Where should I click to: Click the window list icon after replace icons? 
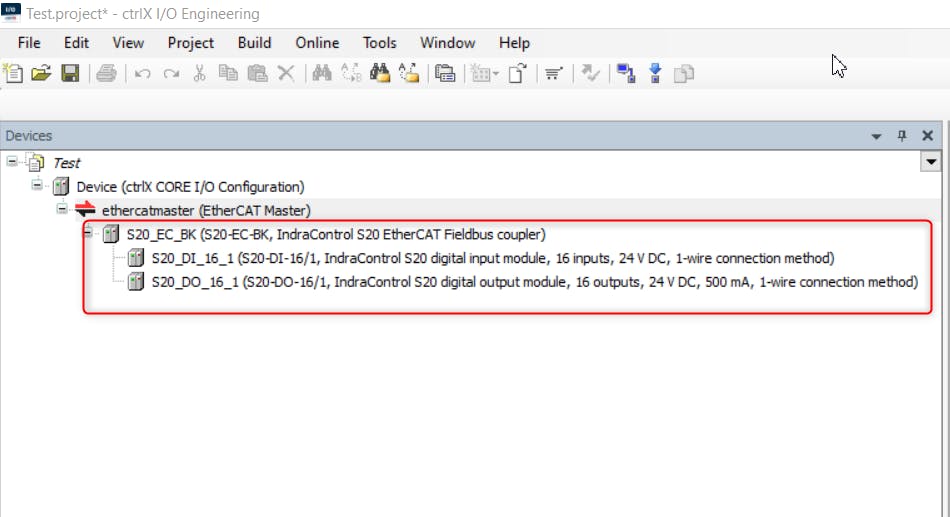point(445,74)
